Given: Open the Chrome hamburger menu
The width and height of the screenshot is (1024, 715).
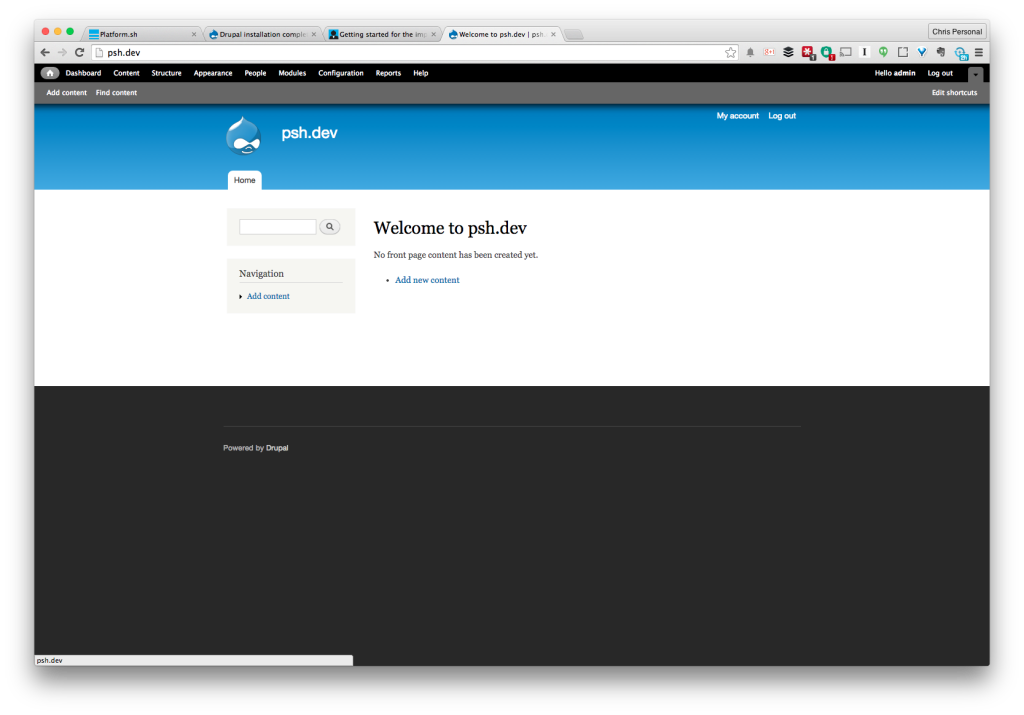Looking at the screenshot, I should coord(978,52).
